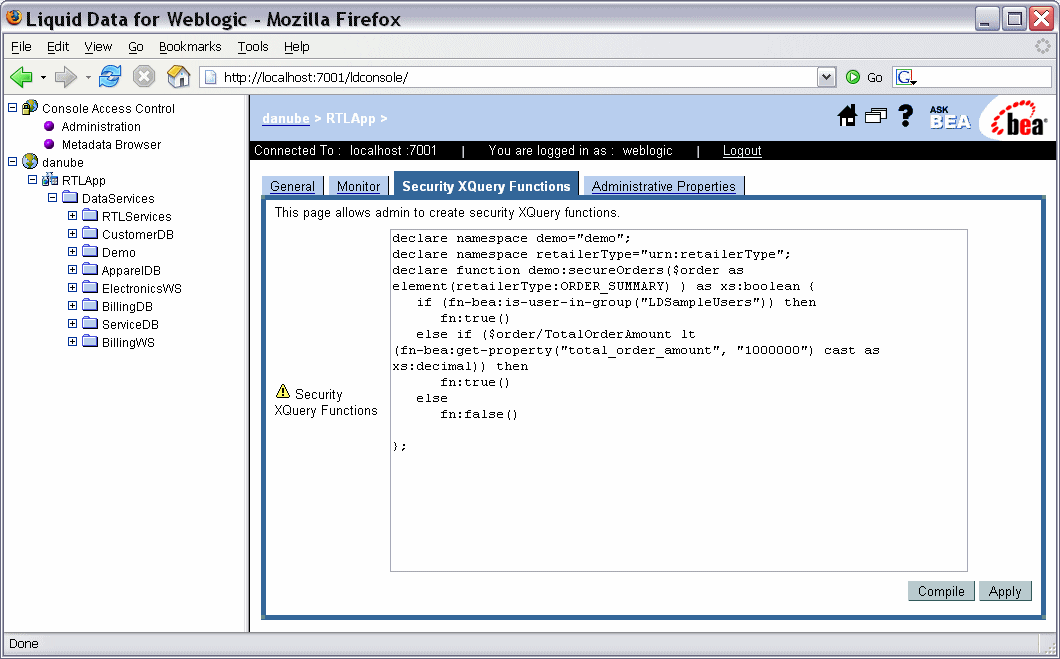This screenshot has width=1060, height=659.
Task: Click the stop loading icon
Action: pos(143,76)
